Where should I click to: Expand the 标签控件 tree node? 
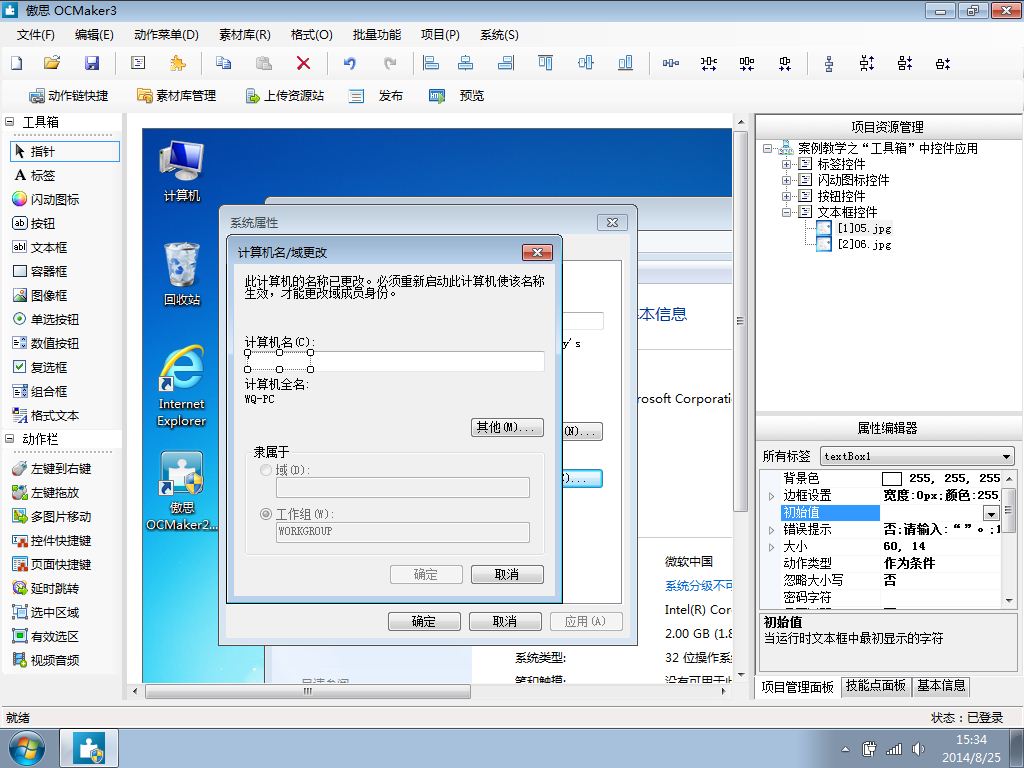coord(786,164)
